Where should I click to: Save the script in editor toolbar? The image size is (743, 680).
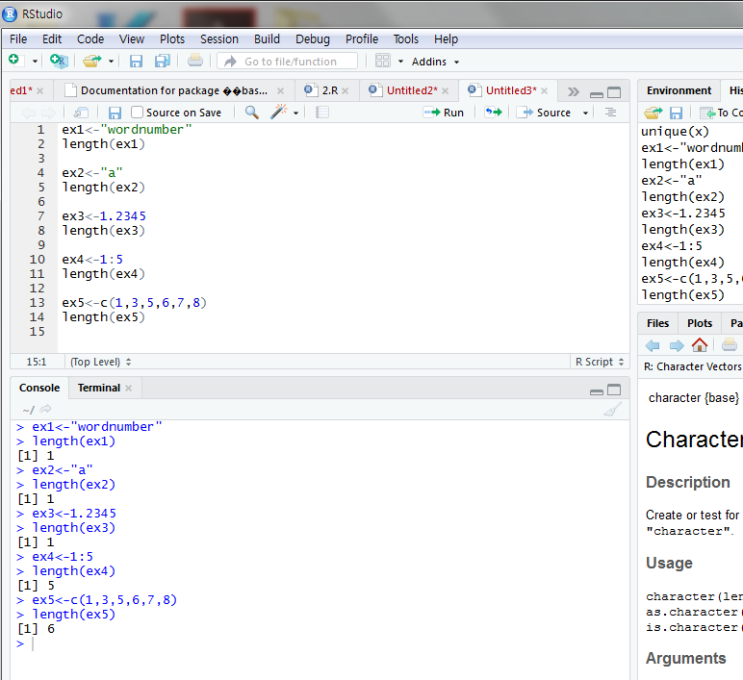[x=114, y=113]
